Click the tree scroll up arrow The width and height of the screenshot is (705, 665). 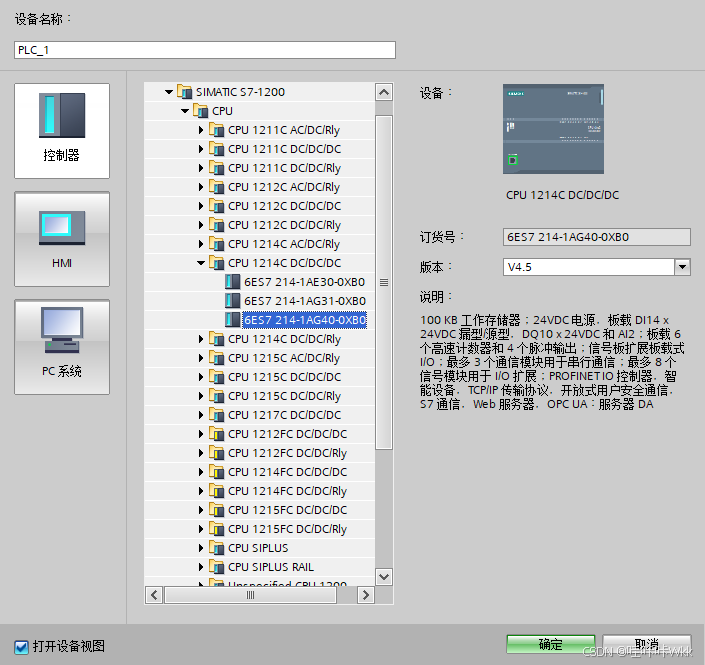click(x=384, y=93)
